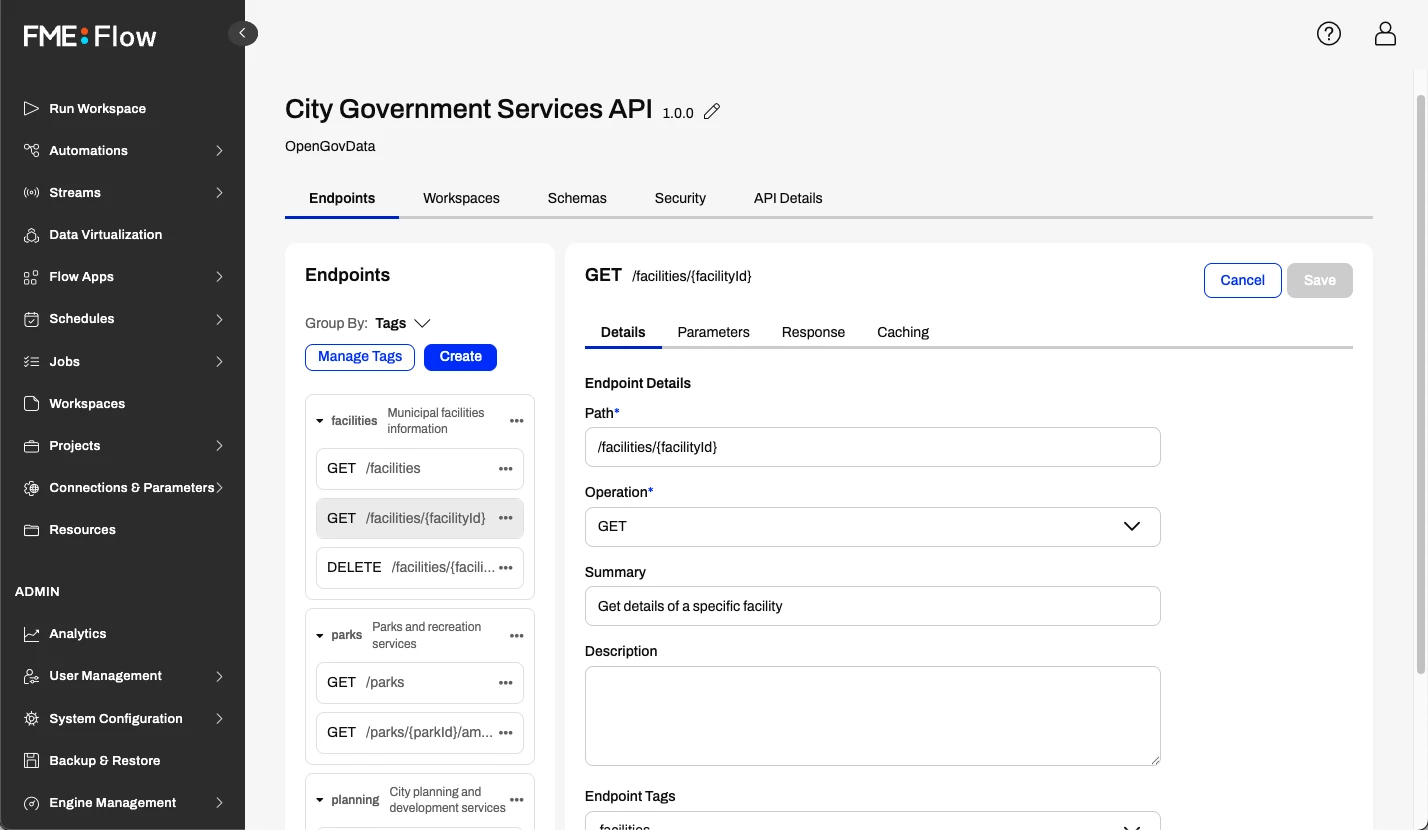Open the Analytics admin page

(x=77, y=634)
